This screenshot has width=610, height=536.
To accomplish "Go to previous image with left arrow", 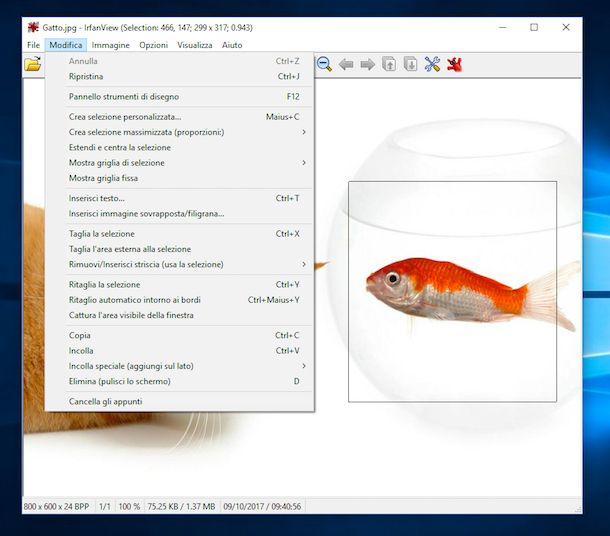I will coord(346,64).
